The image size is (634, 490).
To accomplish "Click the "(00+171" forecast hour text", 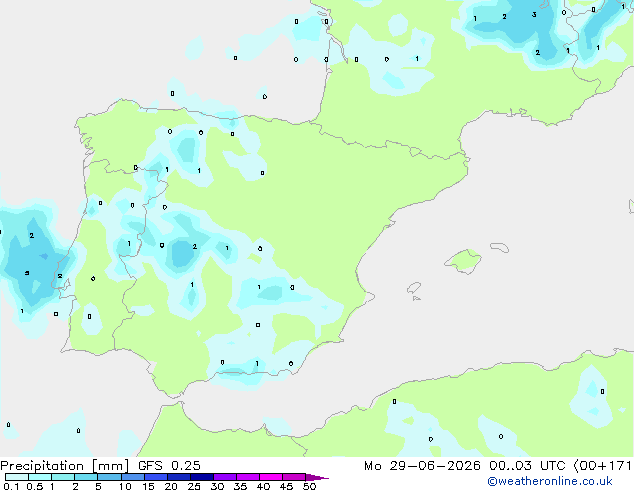I will click(x=602, y=466).
